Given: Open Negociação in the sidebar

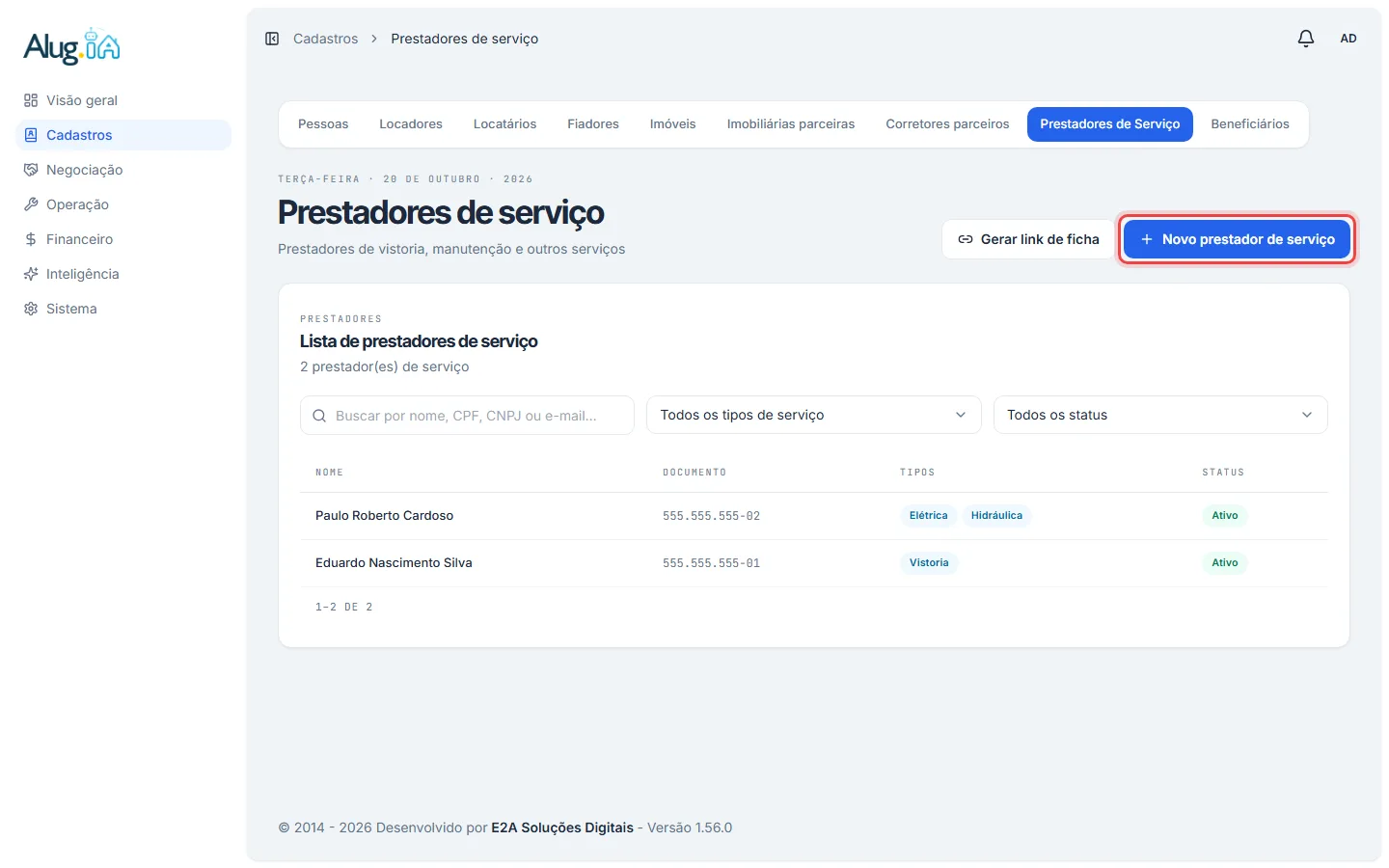Looking at the screenshot, I should [123, 170].
